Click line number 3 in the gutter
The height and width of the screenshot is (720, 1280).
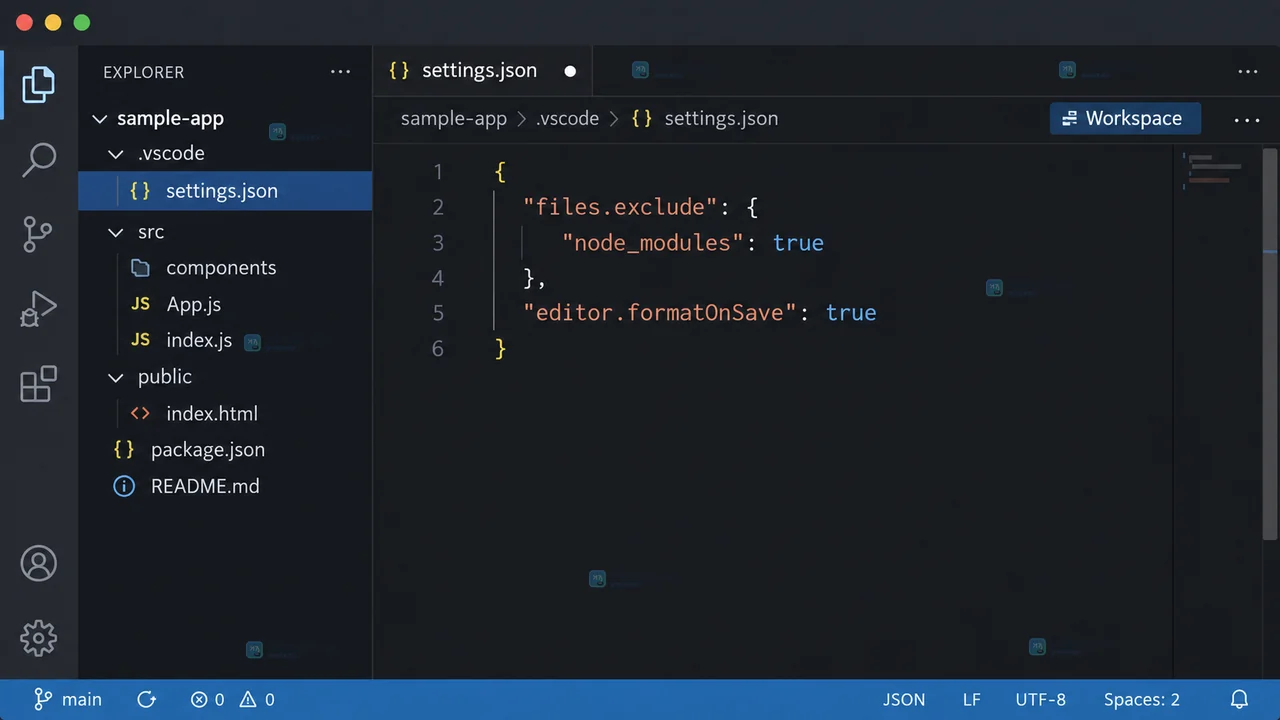[x=438, y=242]
